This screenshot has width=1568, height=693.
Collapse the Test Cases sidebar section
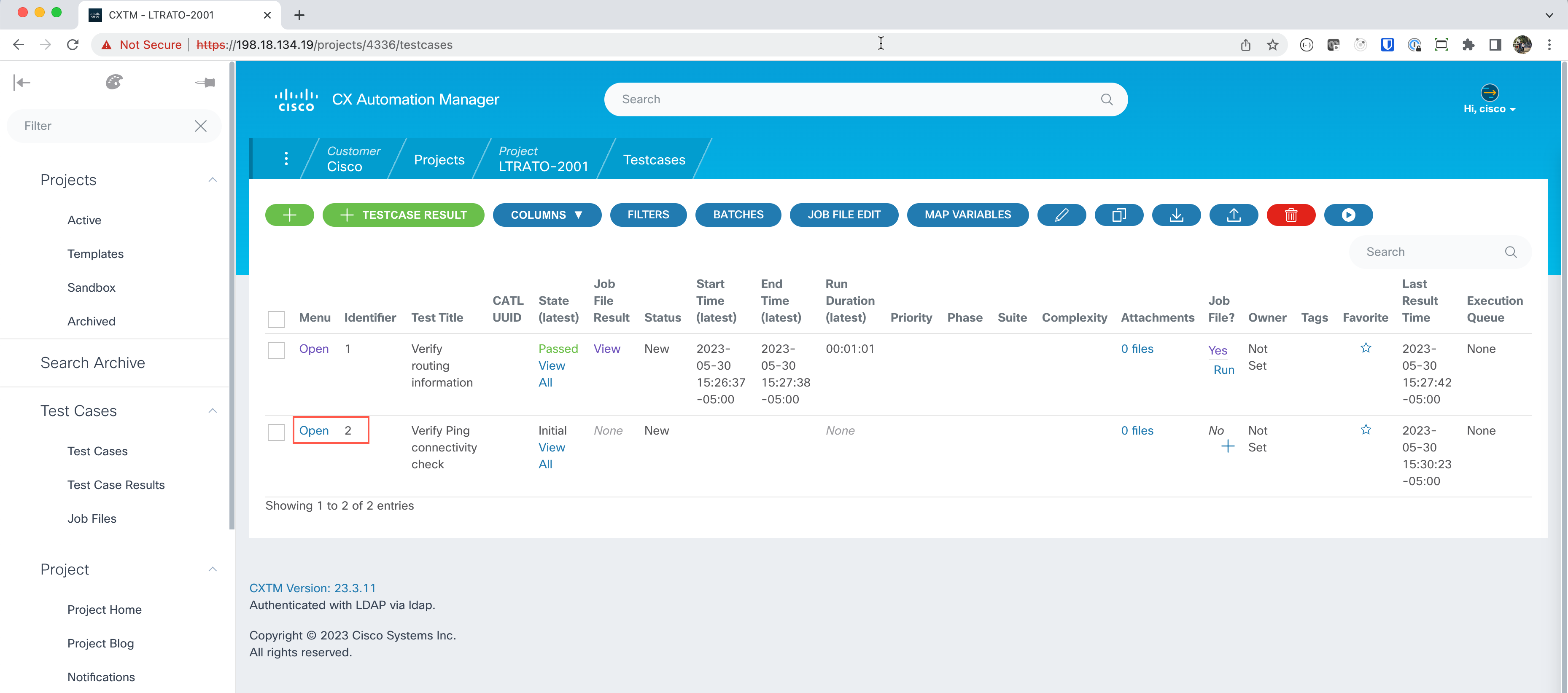[213, 411]
